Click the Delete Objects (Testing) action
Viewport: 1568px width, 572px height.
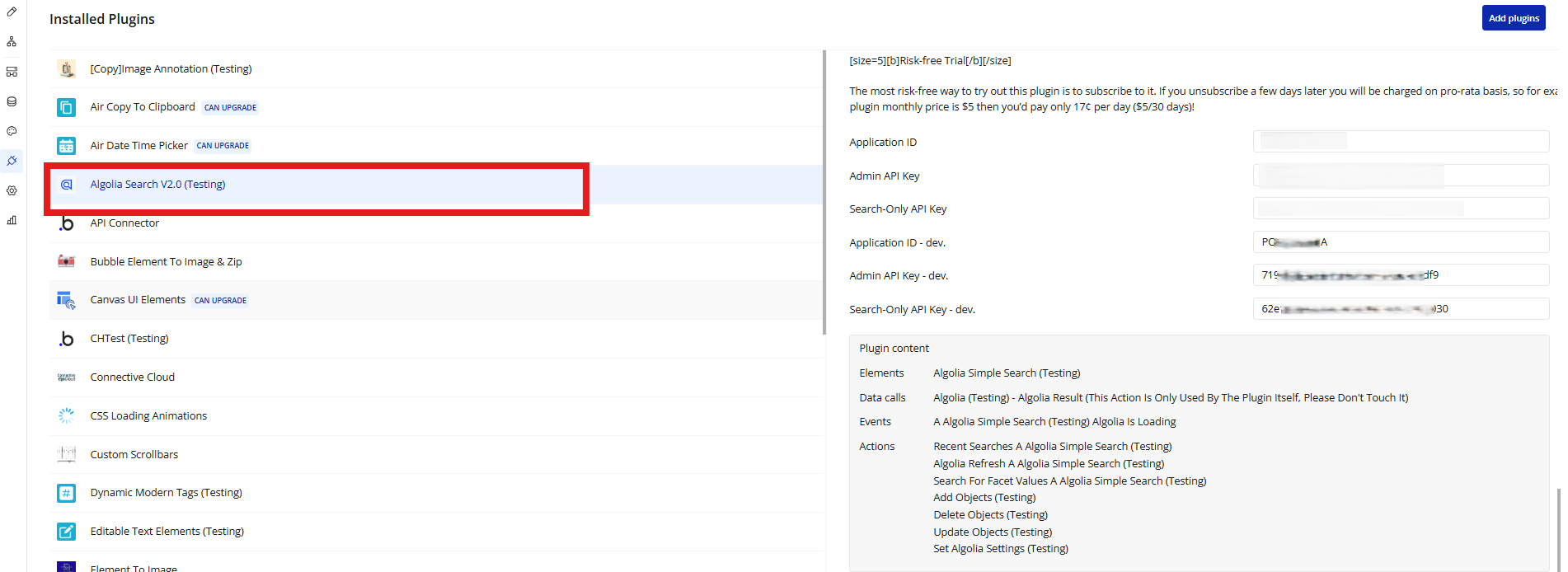tap(990, 515)
